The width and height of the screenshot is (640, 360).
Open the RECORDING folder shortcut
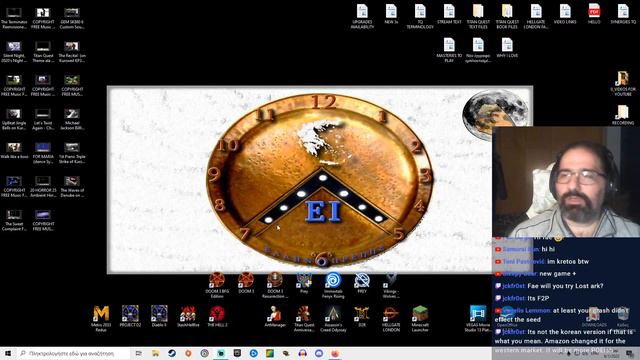623,115
